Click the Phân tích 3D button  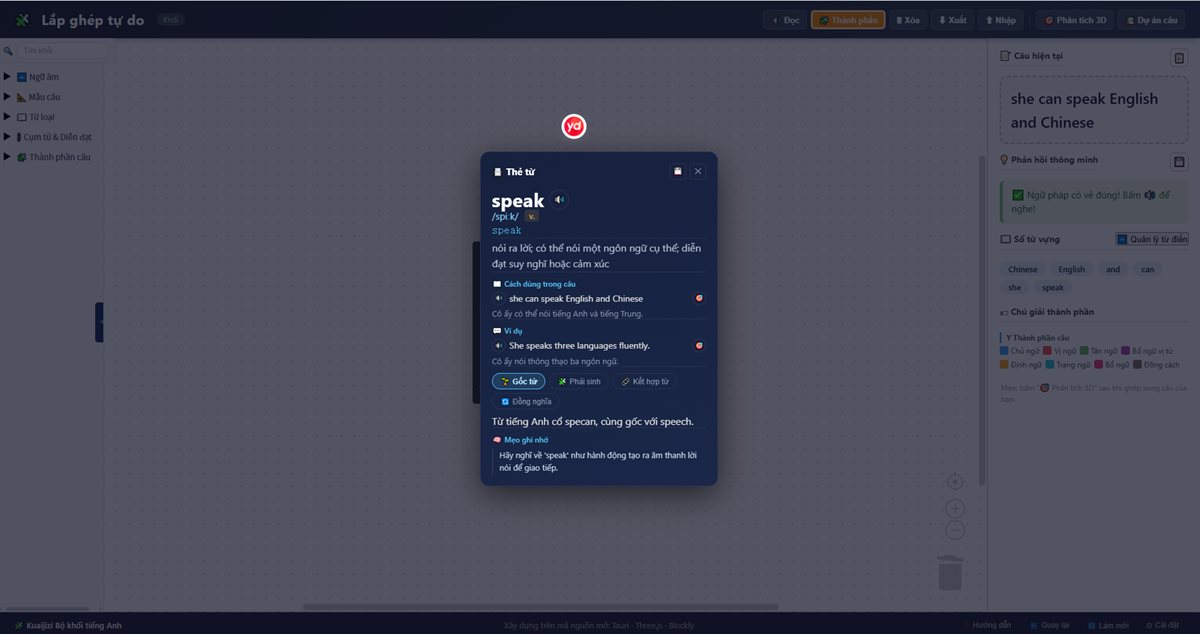(x=1074, y=20)
